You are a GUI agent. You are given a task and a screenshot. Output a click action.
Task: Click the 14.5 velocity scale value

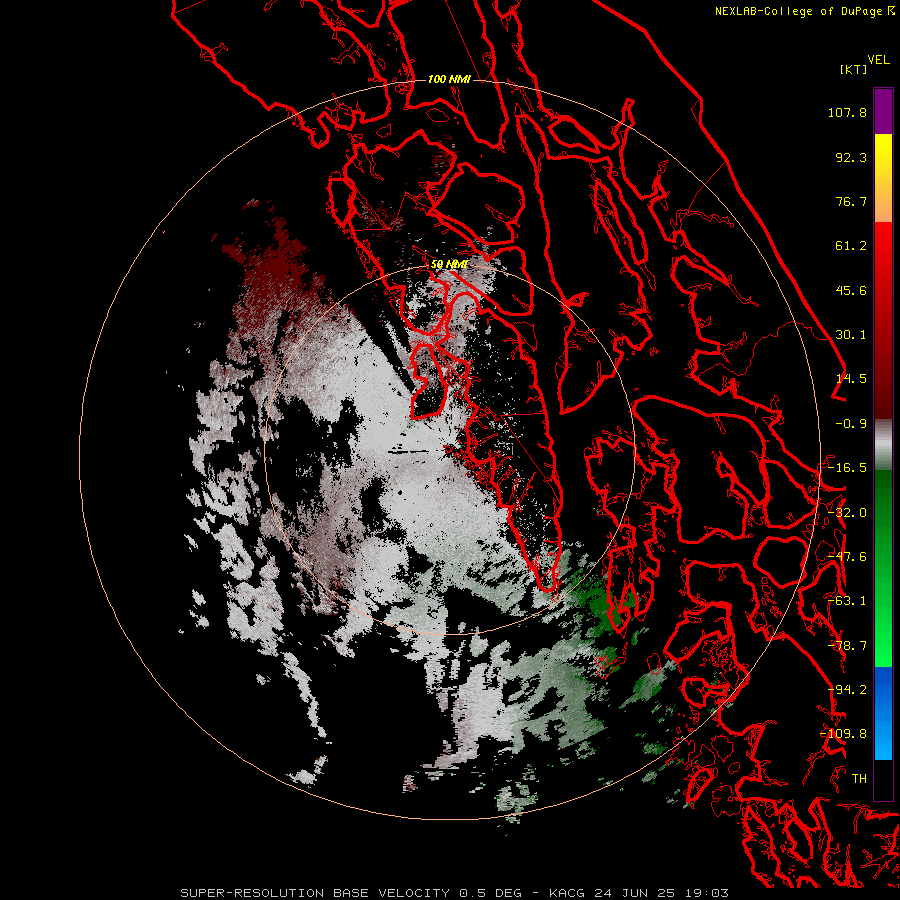pyautogui.click(x=851, y=379)
